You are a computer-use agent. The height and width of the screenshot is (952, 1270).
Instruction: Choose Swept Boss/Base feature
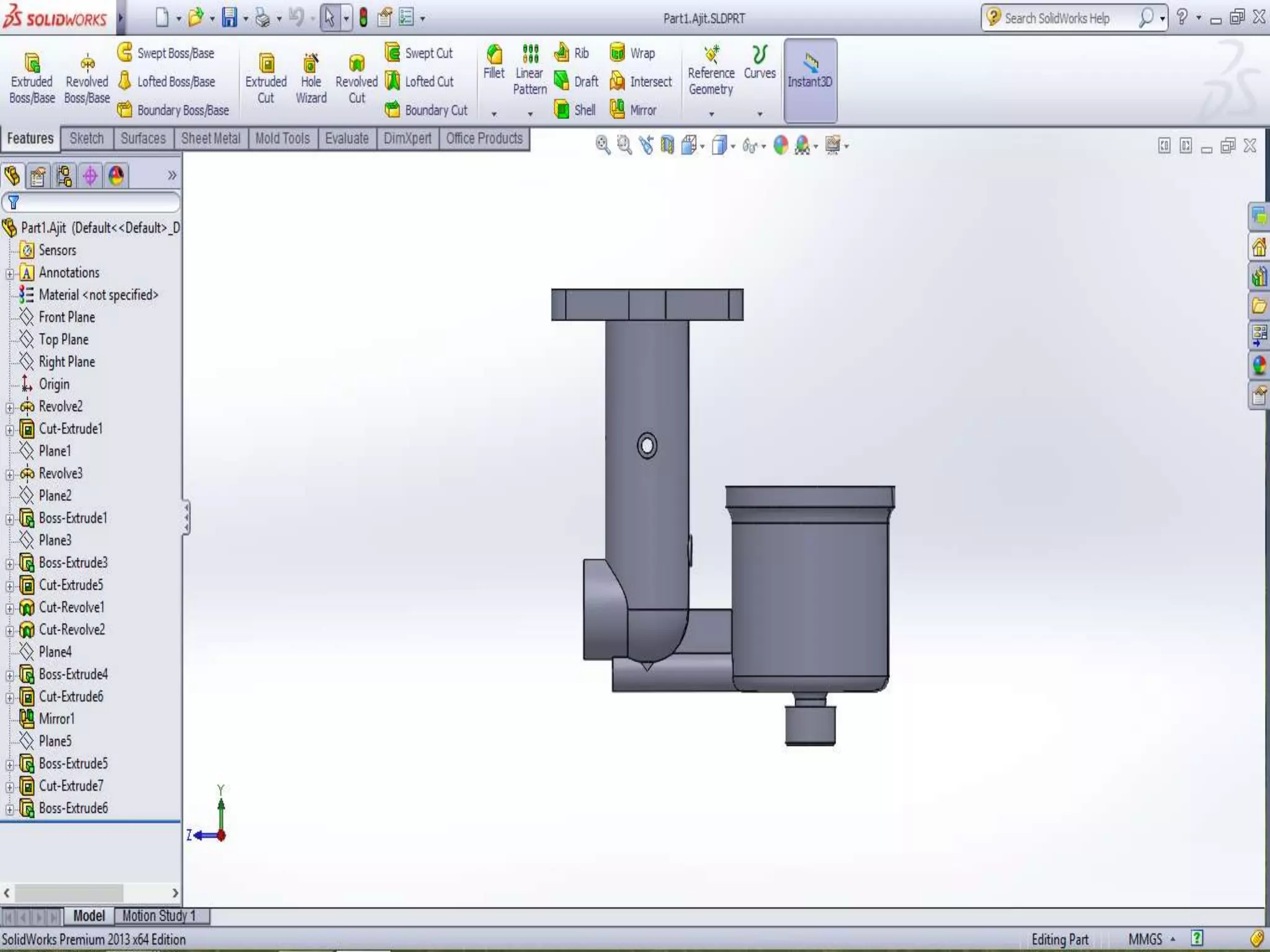point(166,53)
